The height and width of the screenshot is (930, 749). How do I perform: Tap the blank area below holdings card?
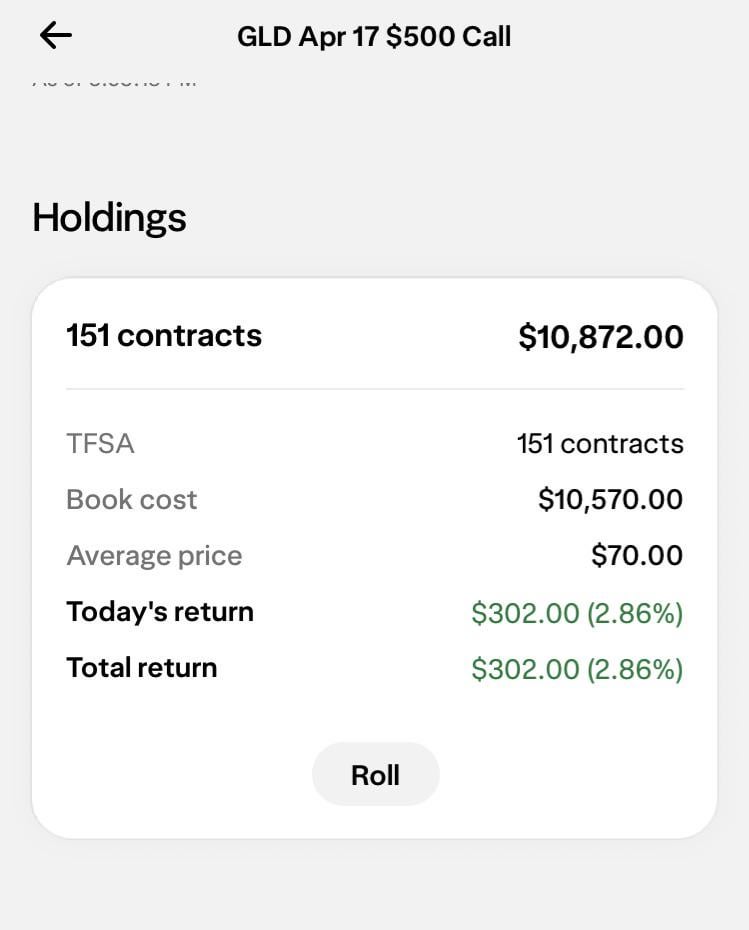pyautogui.click(x=374, y=885)
